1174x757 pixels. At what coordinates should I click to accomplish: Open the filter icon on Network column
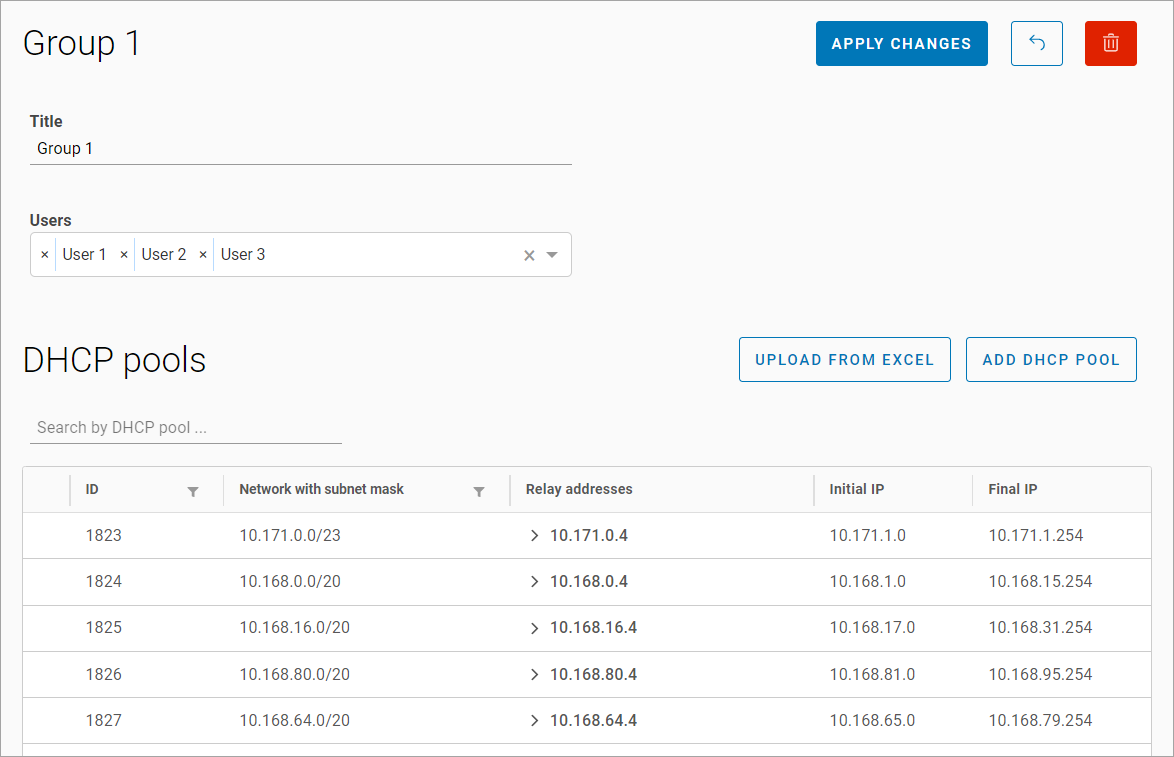coord(480,491)
